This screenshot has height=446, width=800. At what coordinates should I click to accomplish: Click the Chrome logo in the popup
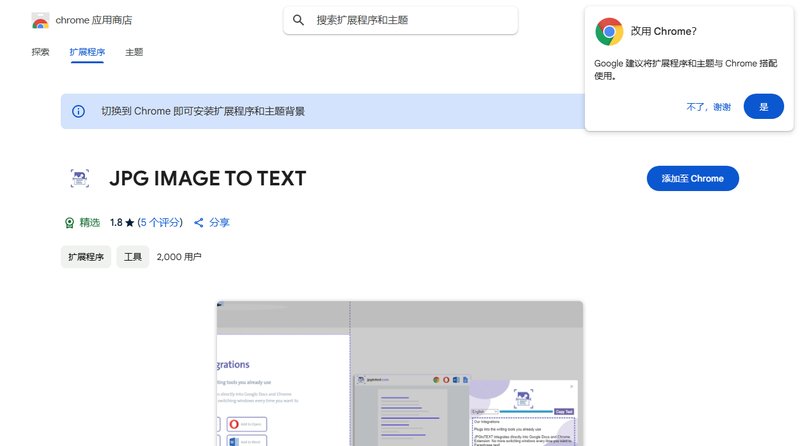609,32
